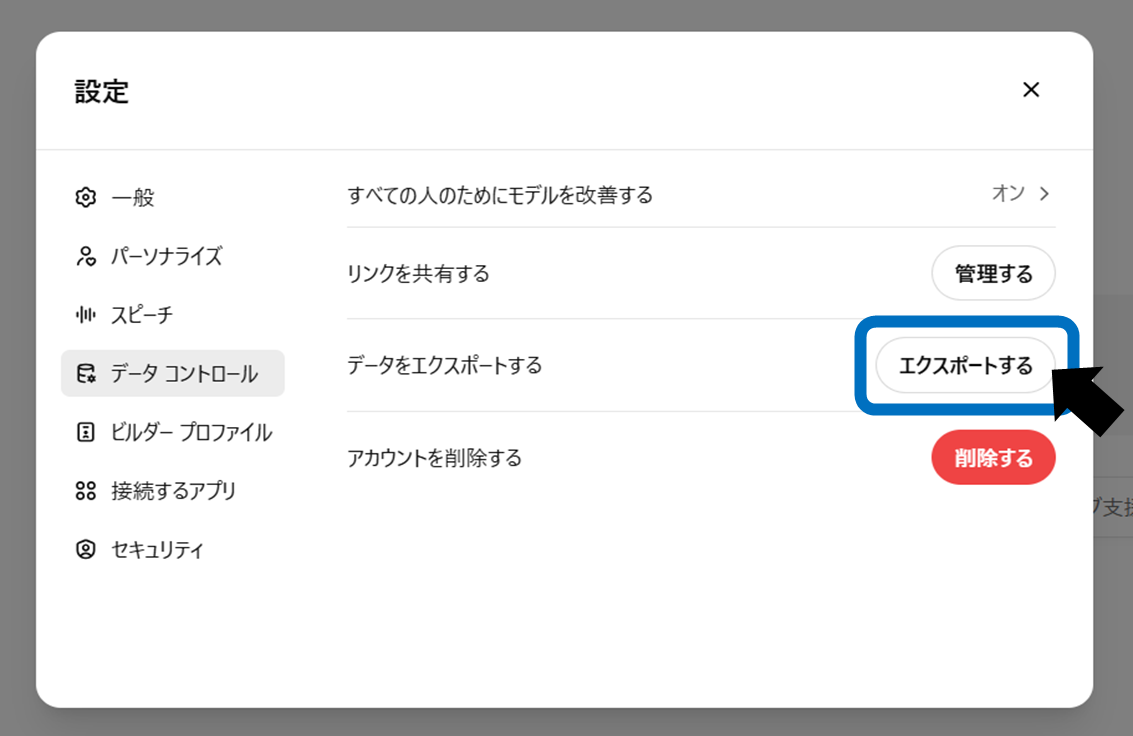The width and height of the screenshot is (1133, 736).
Task: Open the パーソナライズ section
Action: click(x=166, y=256)
